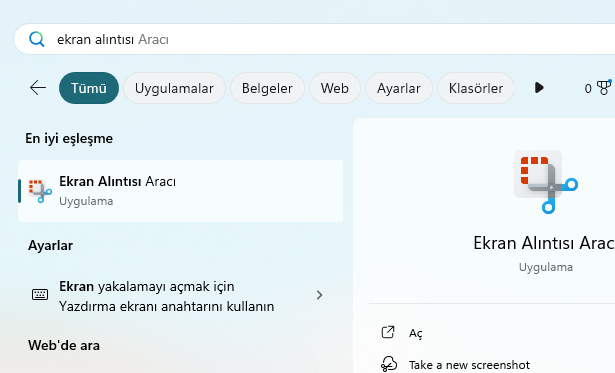Click the open-external icon next to Aç

pos(388,332)
